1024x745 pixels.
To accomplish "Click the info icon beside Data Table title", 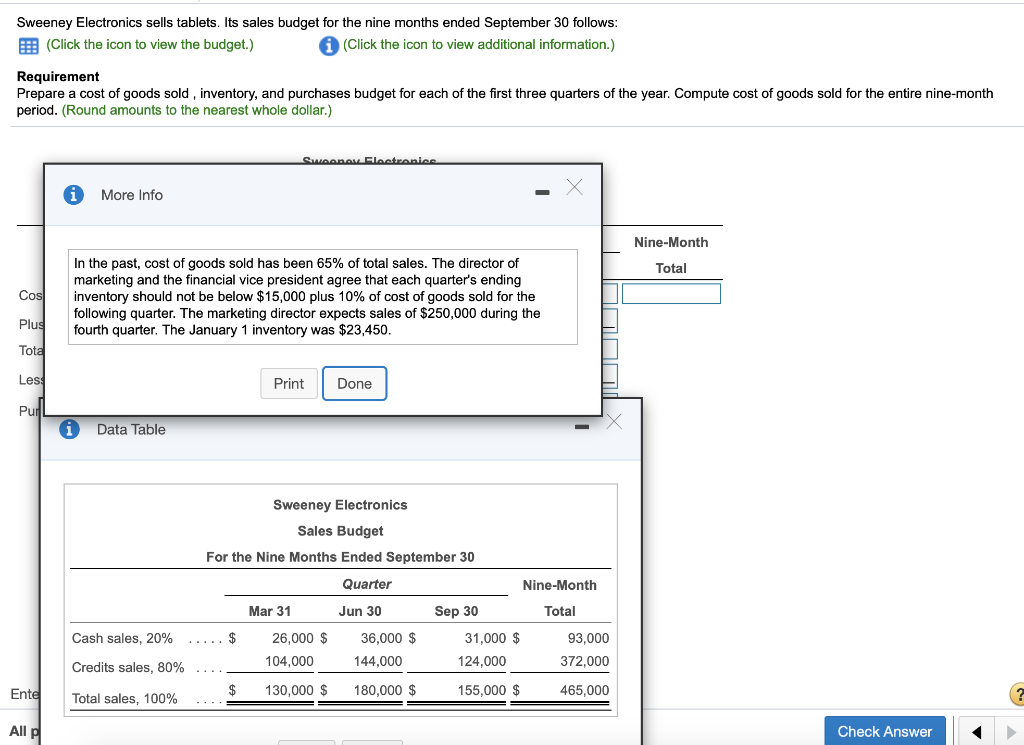I will (69, 429).
